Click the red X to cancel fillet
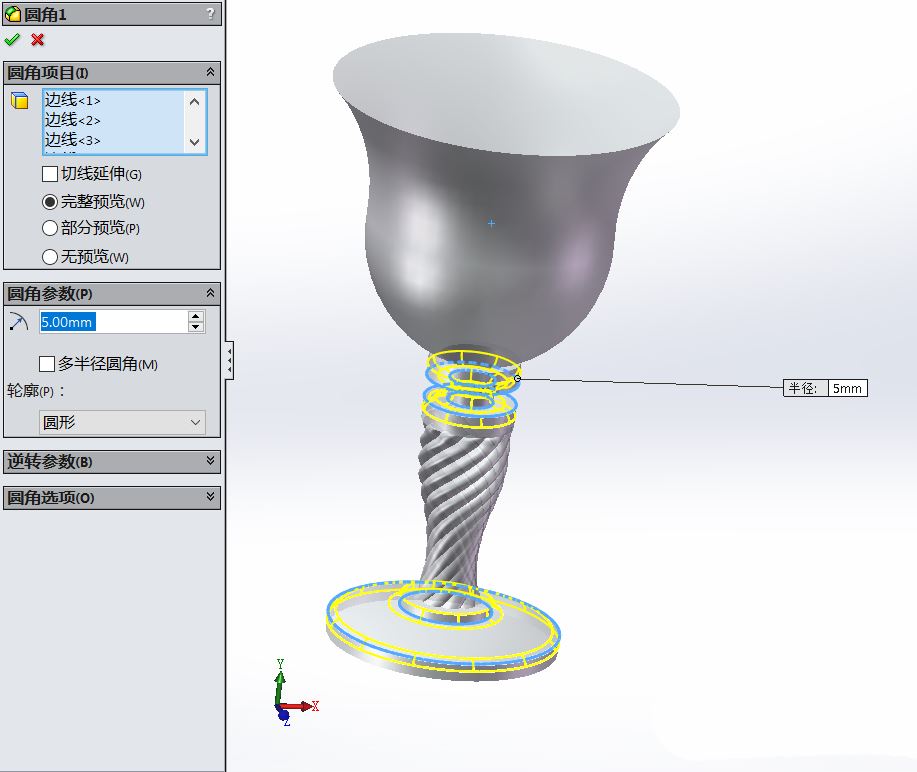917x772 pixels. click(38, 40)
